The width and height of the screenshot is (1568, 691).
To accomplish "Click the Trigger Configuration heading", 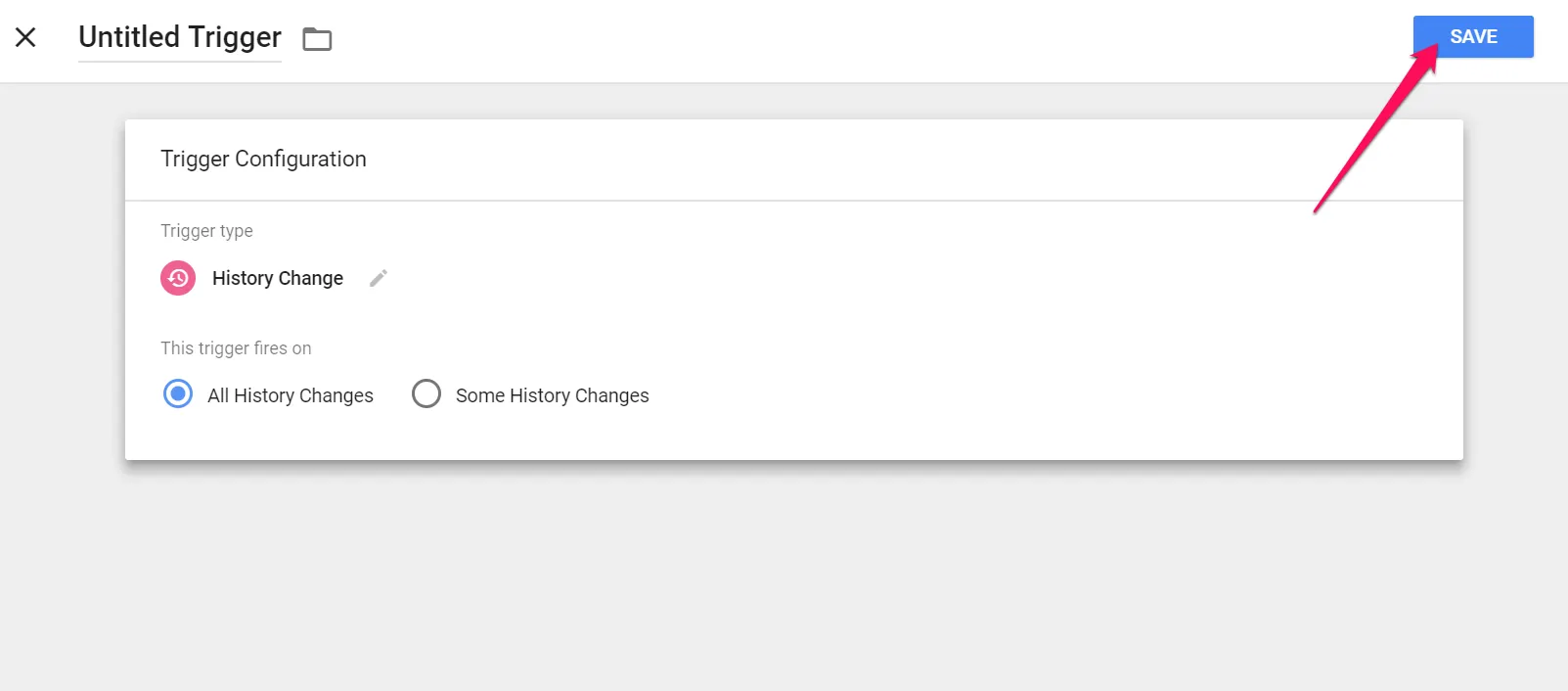I will point(263,160).
